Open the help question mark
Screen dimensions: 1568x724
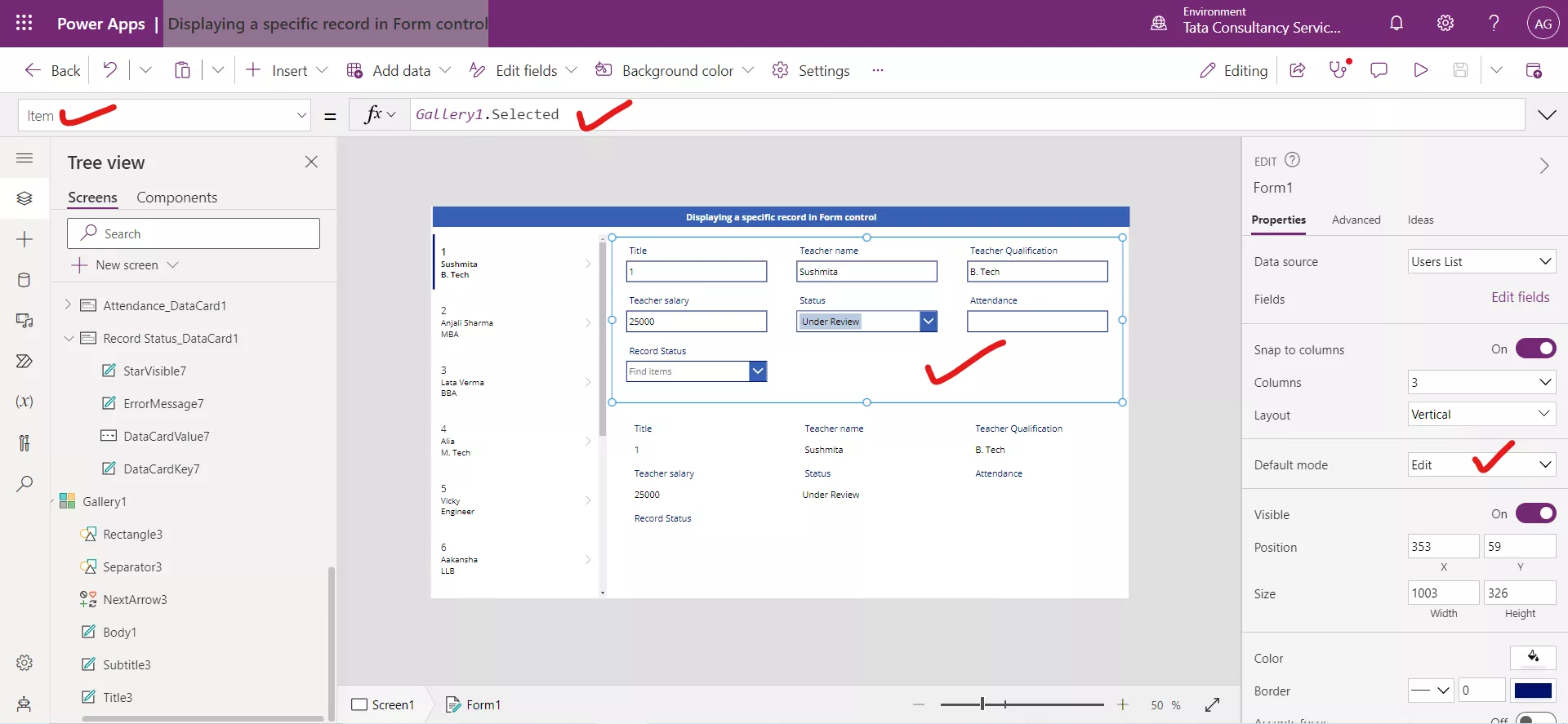coord(1494,23)
